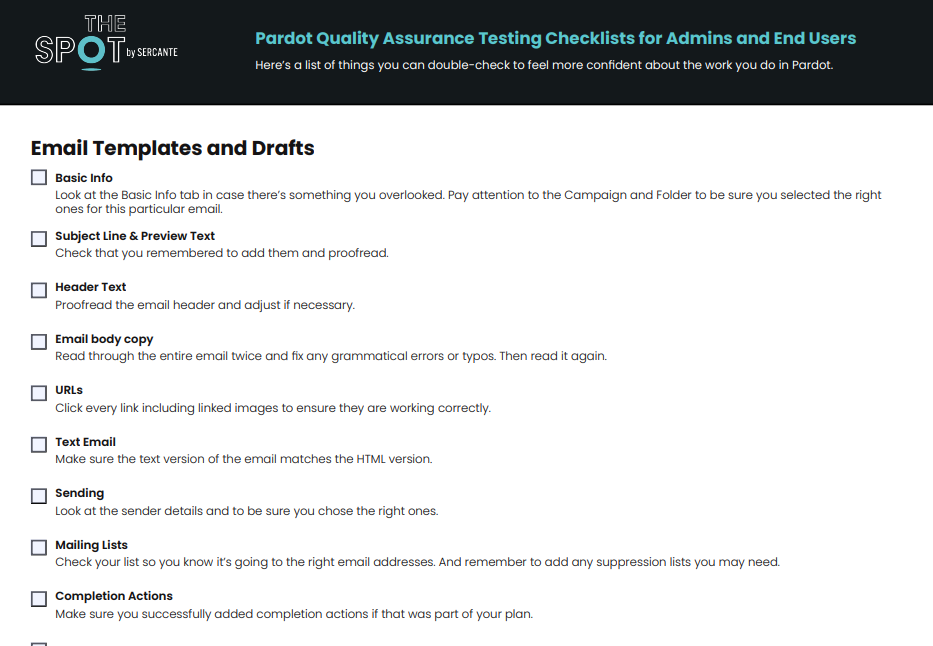Click the header subtitle about double-checking Pardot work
Viewport: 933px width, 646px height.
point(544,65)
